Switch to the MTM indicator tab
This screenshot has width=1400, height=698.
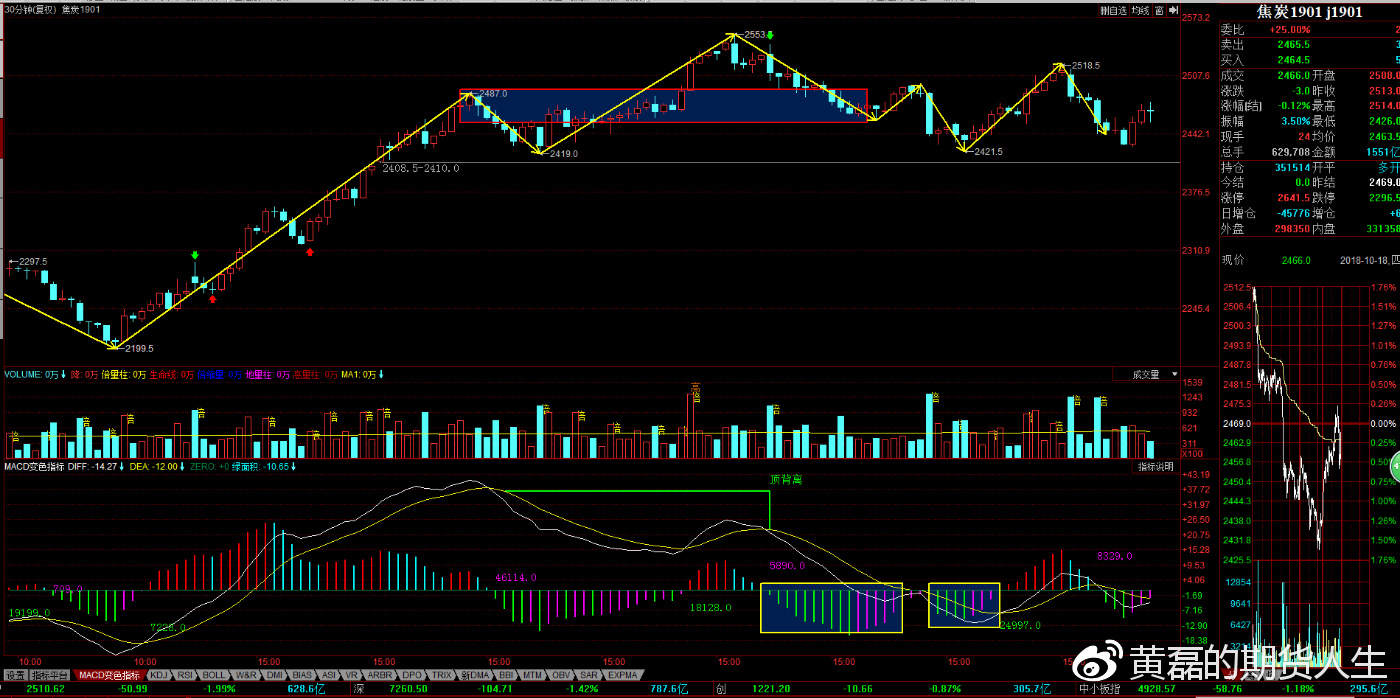click(532, 675)
